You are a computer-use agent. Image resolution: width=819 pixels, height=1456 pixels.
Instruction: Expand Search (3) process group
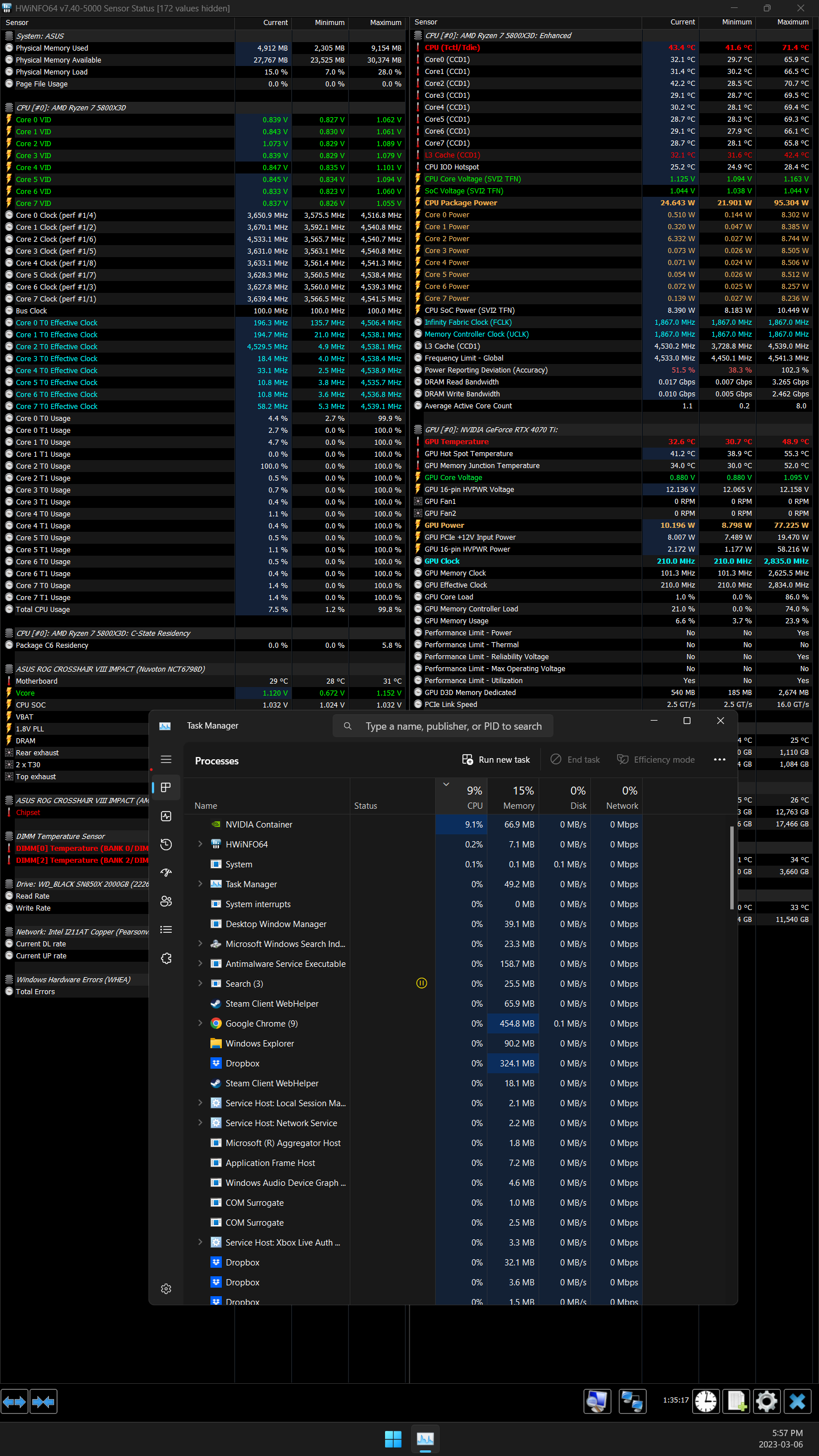(x=200, y=983)
